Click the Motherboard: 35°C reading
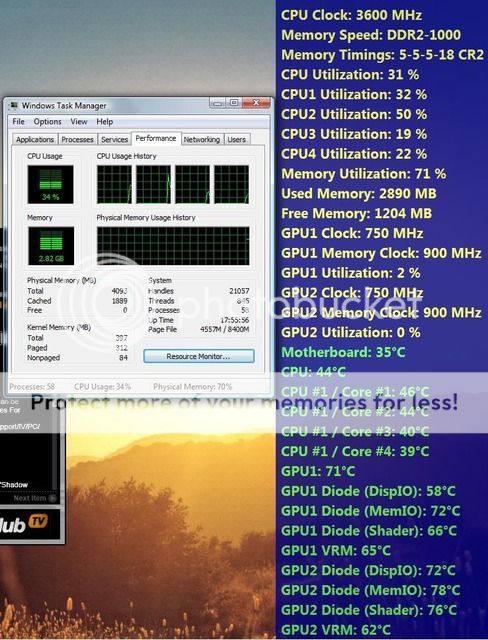The height and width of the screenshot is (640, 488). pyautogui.click(x=343, y=352)
